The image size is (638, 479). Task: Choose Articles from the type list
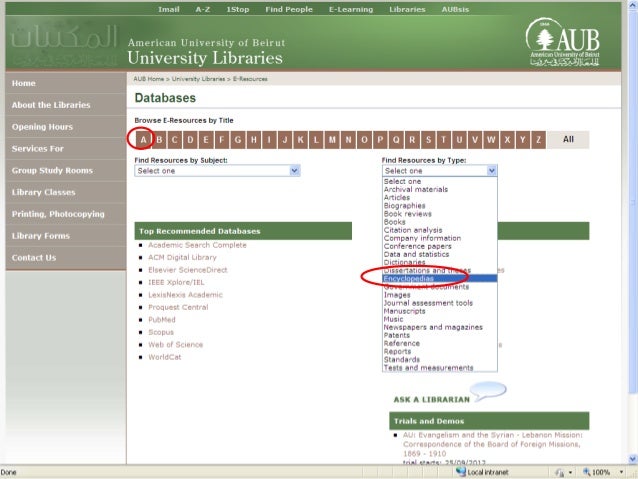[x=439, y=197]
